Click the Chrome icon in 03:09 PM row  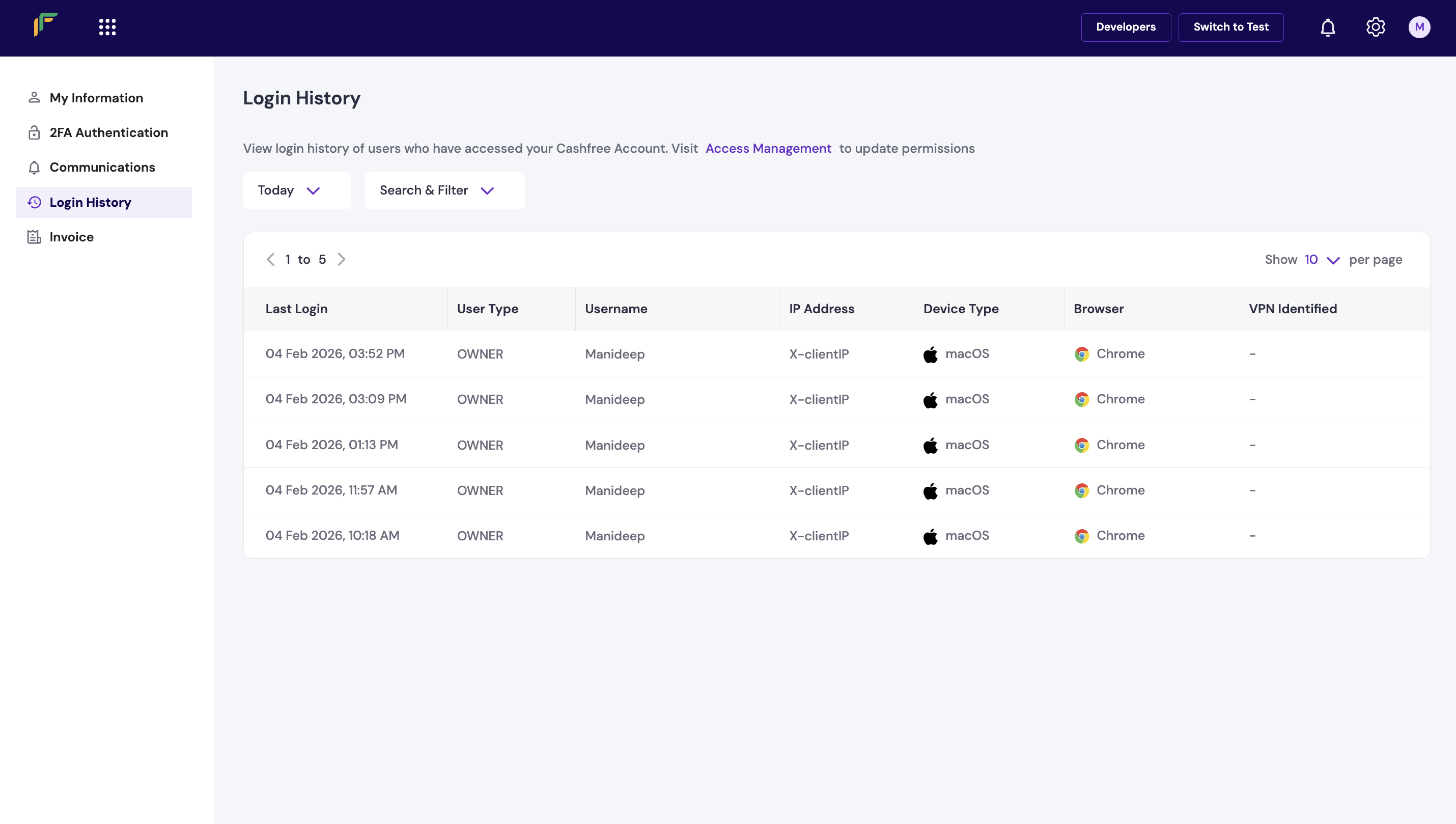click(x=1081, y=400)
